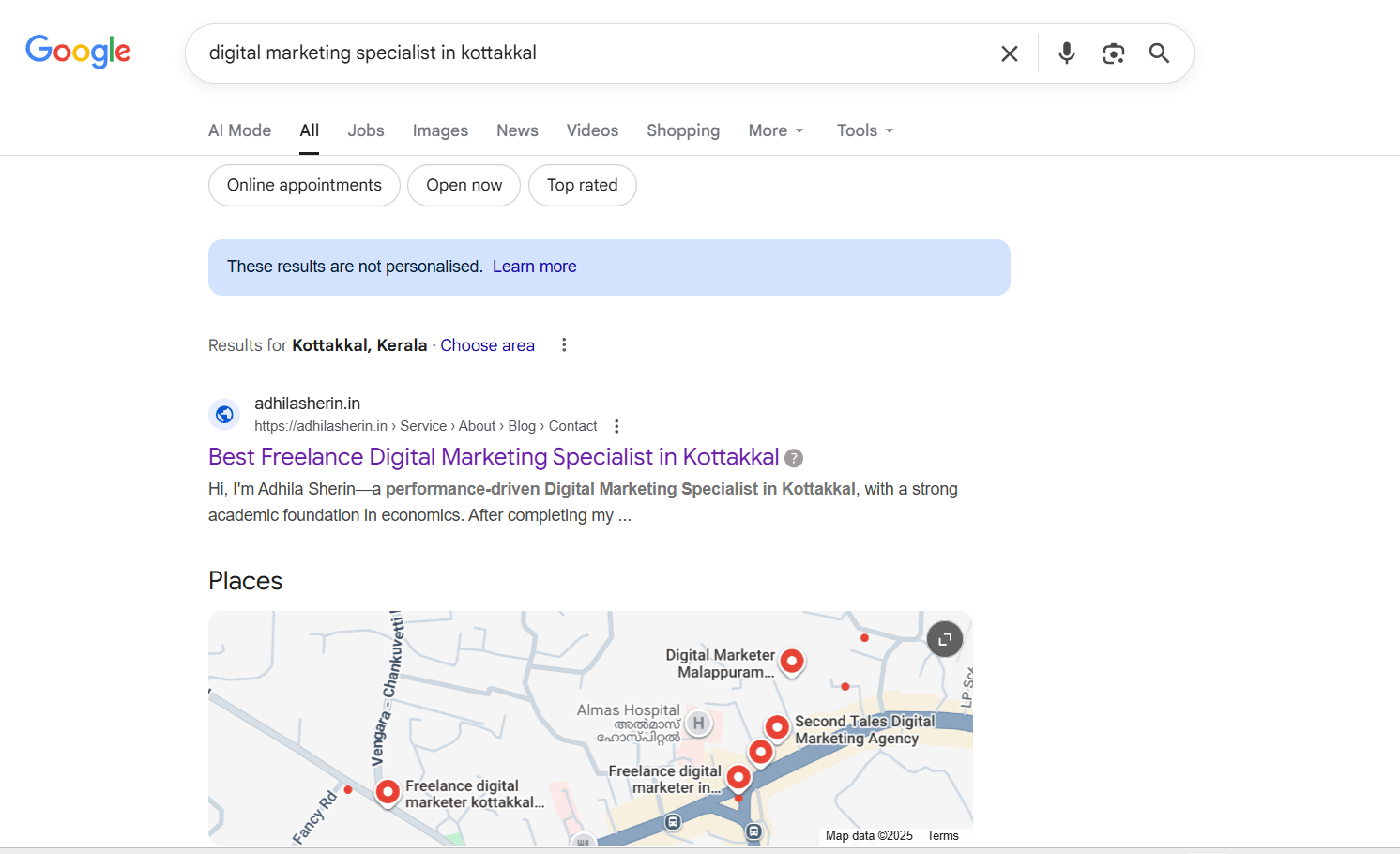The height and width of the screenshot is (854, 1400).
Task: Expand the Tools dropdown
Action: pos(862,130)
